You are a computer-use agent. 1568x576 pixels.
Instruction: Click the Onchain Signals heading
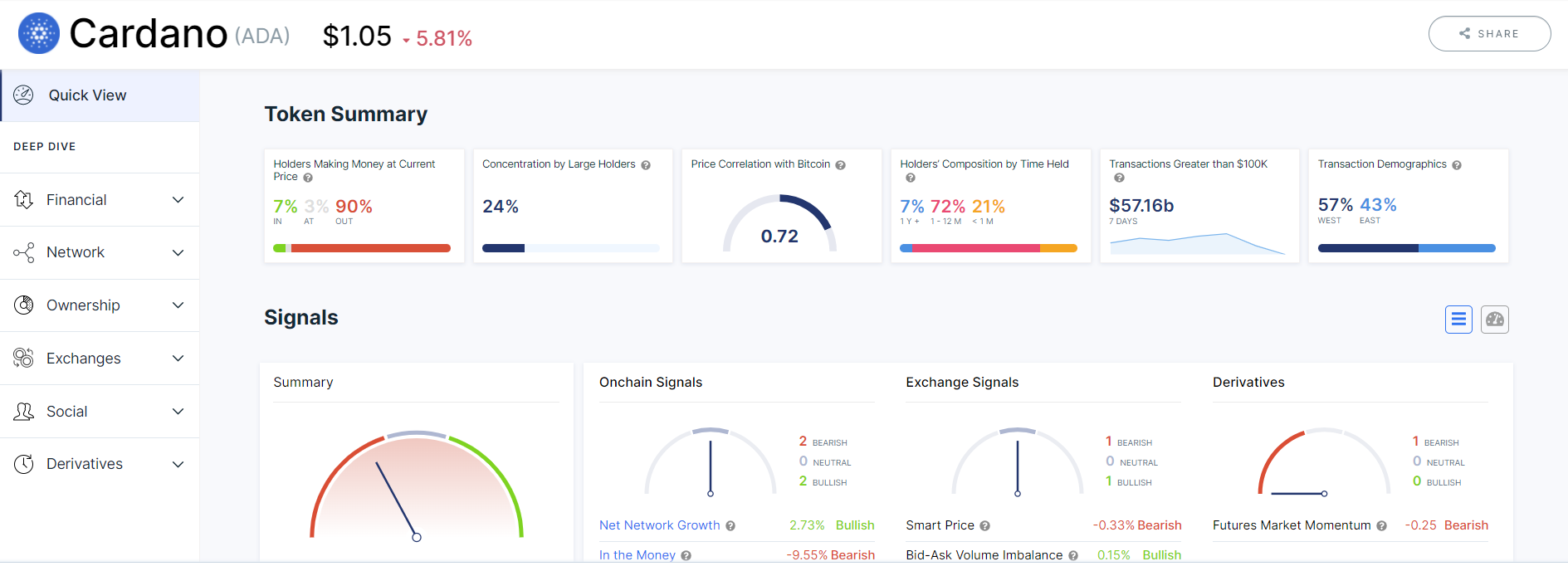point(651,383)
